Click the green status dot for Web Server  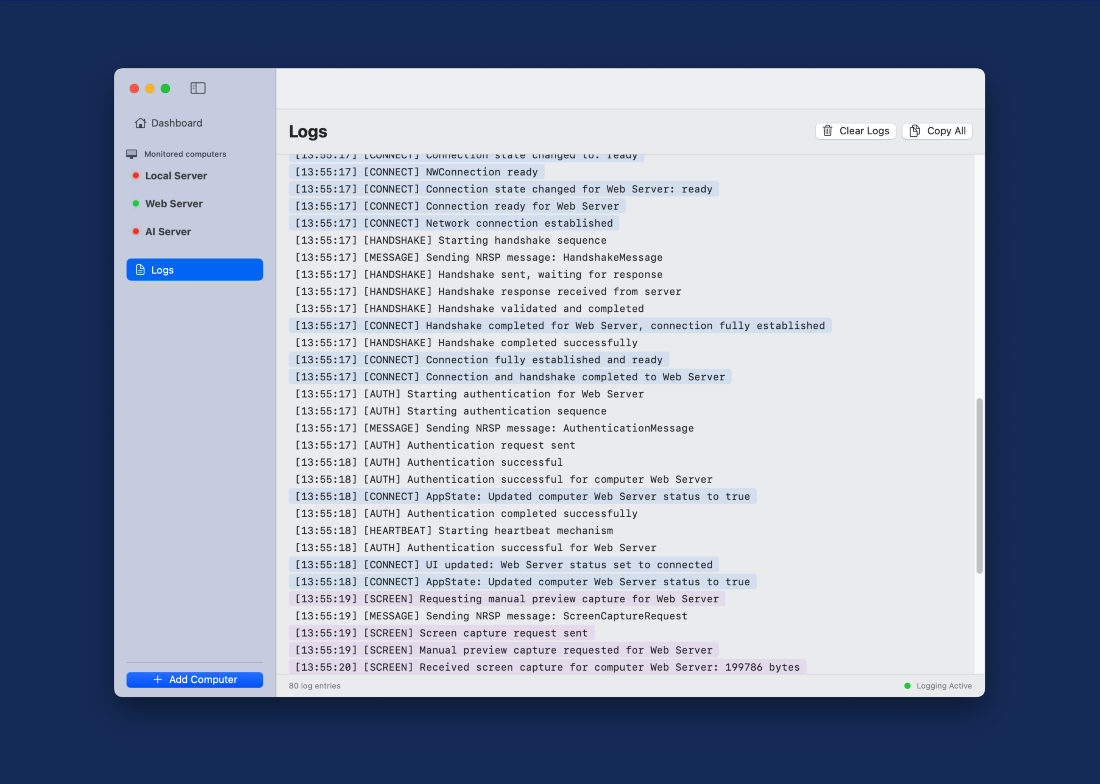pyautogui.click(x=135, y=203)
